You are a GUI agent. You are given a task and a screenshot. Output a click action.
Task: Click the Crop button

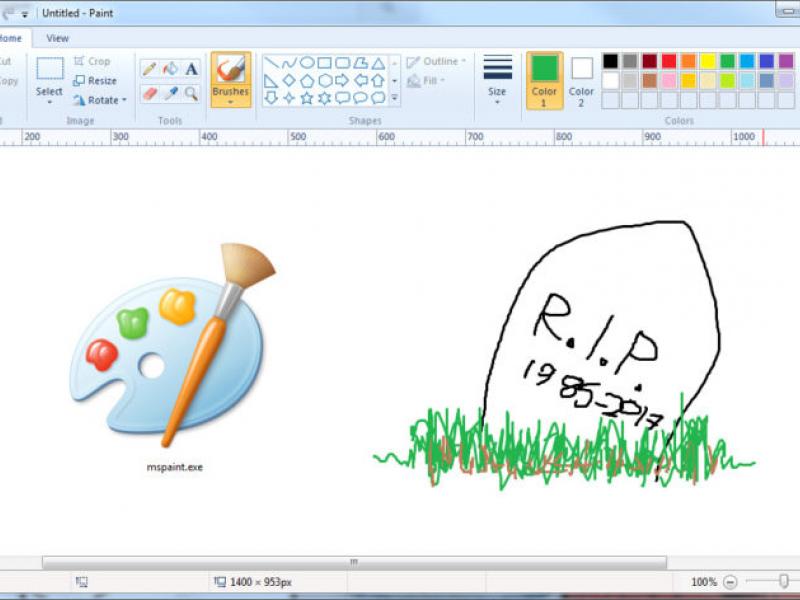pyautogui.click(x=93, y=61)
